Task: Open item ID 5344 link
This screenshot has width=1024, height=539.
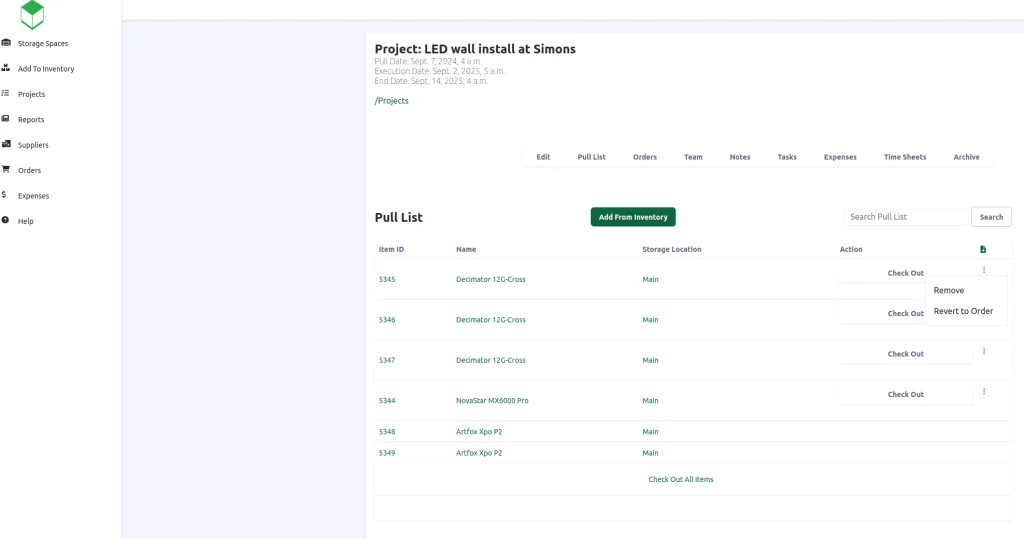Action: 387,400
